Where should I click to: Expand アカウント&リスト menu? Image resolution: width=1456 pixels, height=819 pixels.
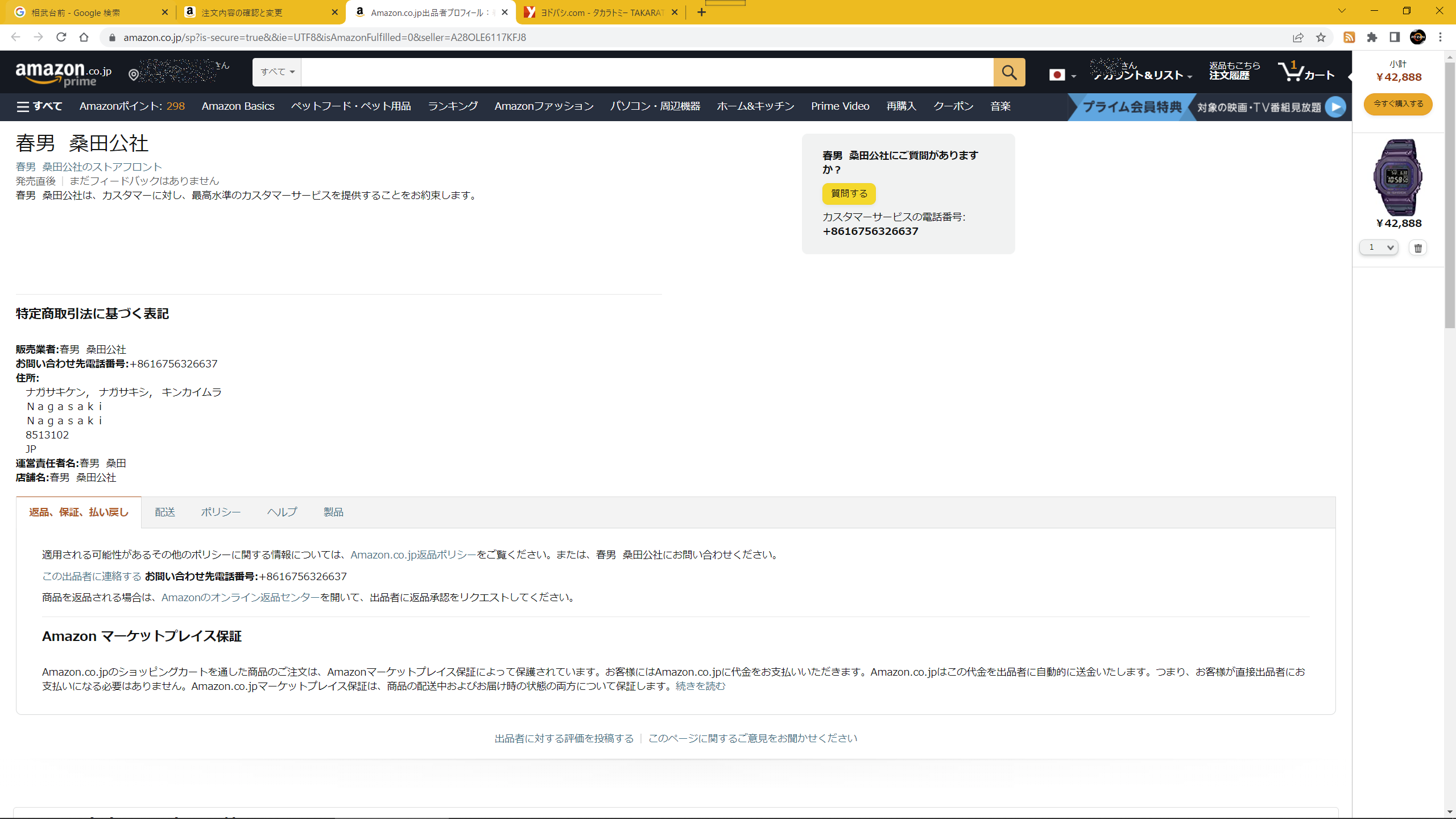pos(1142,71)
